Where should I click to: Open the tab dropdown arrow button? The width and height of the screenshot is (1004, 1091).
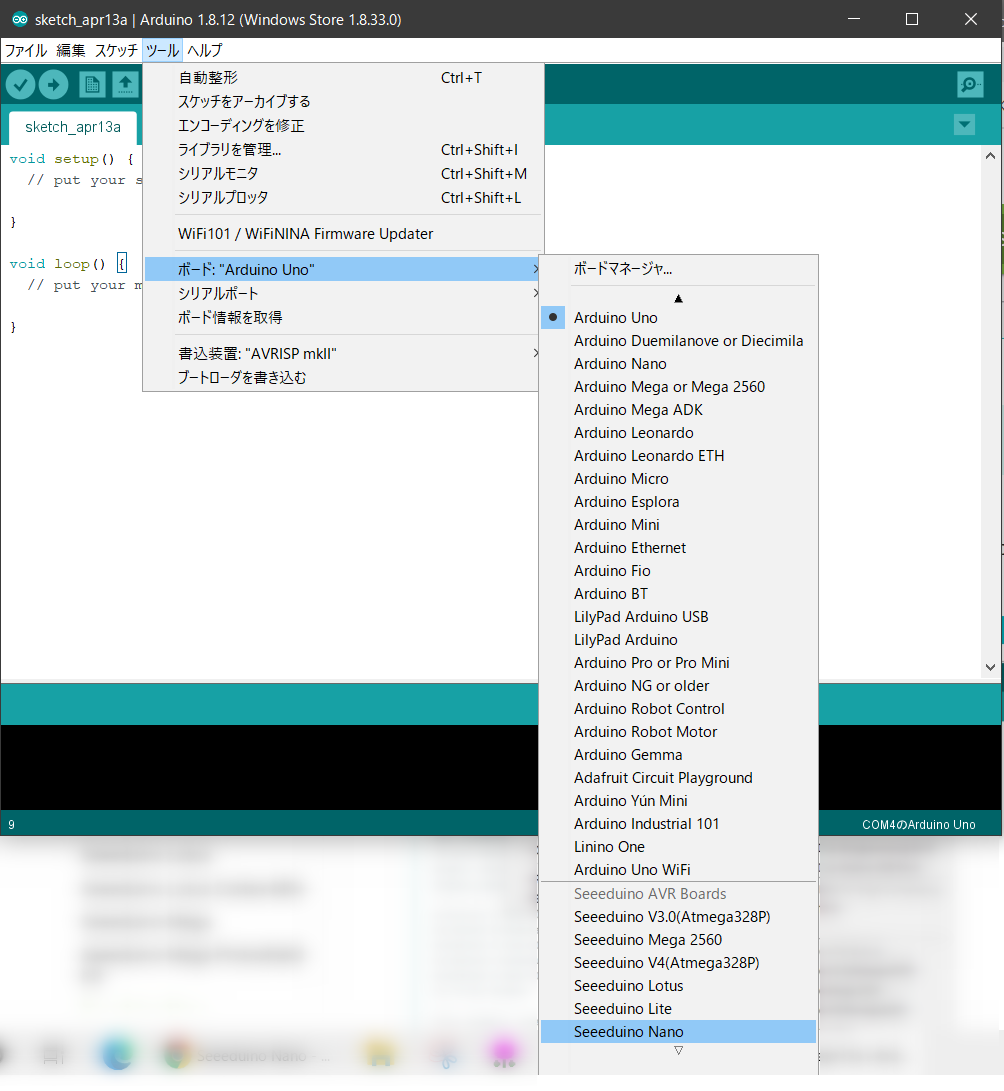coord(964,125)
